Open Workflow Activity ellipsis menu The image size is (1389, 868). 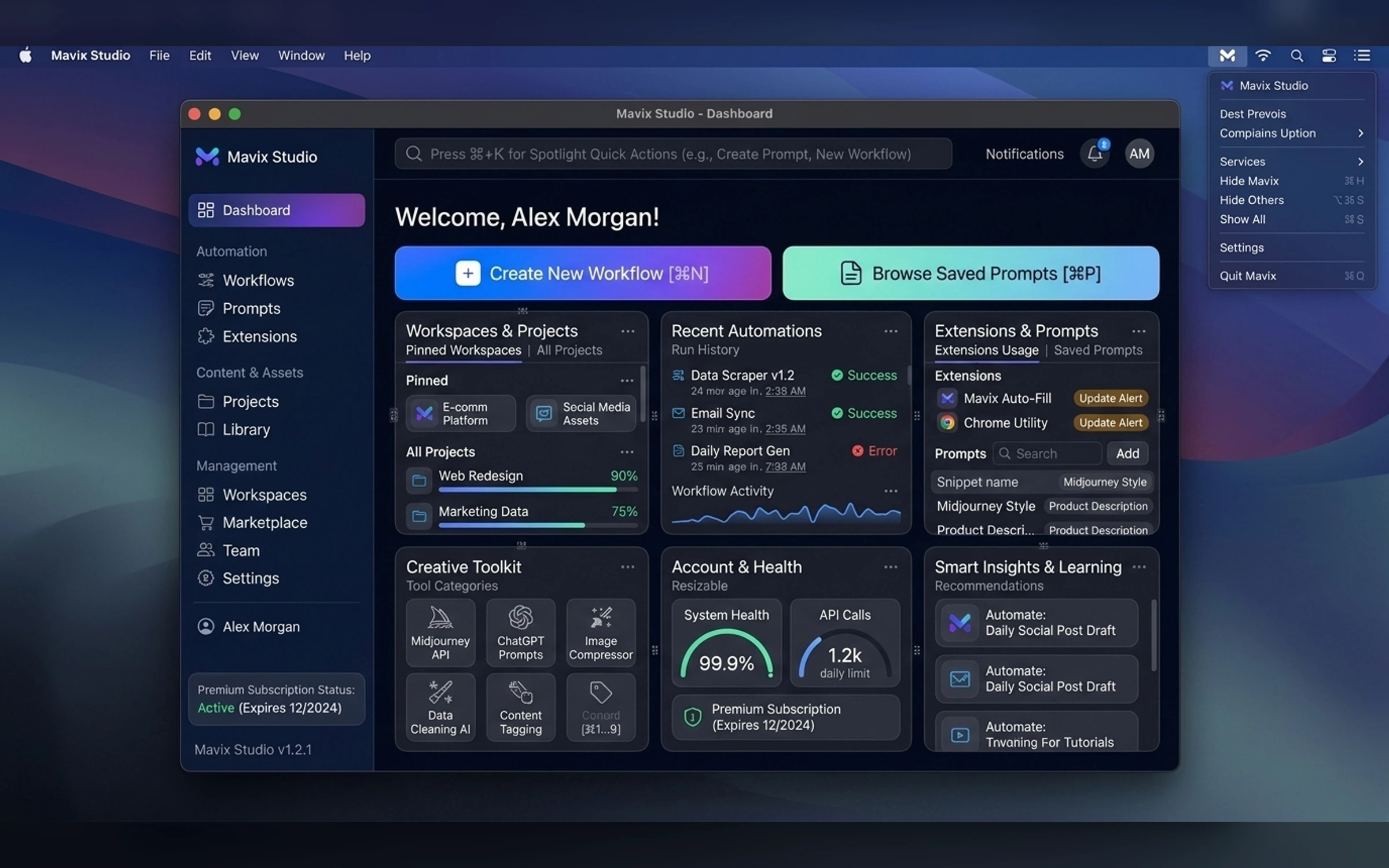tap(891, 491)
